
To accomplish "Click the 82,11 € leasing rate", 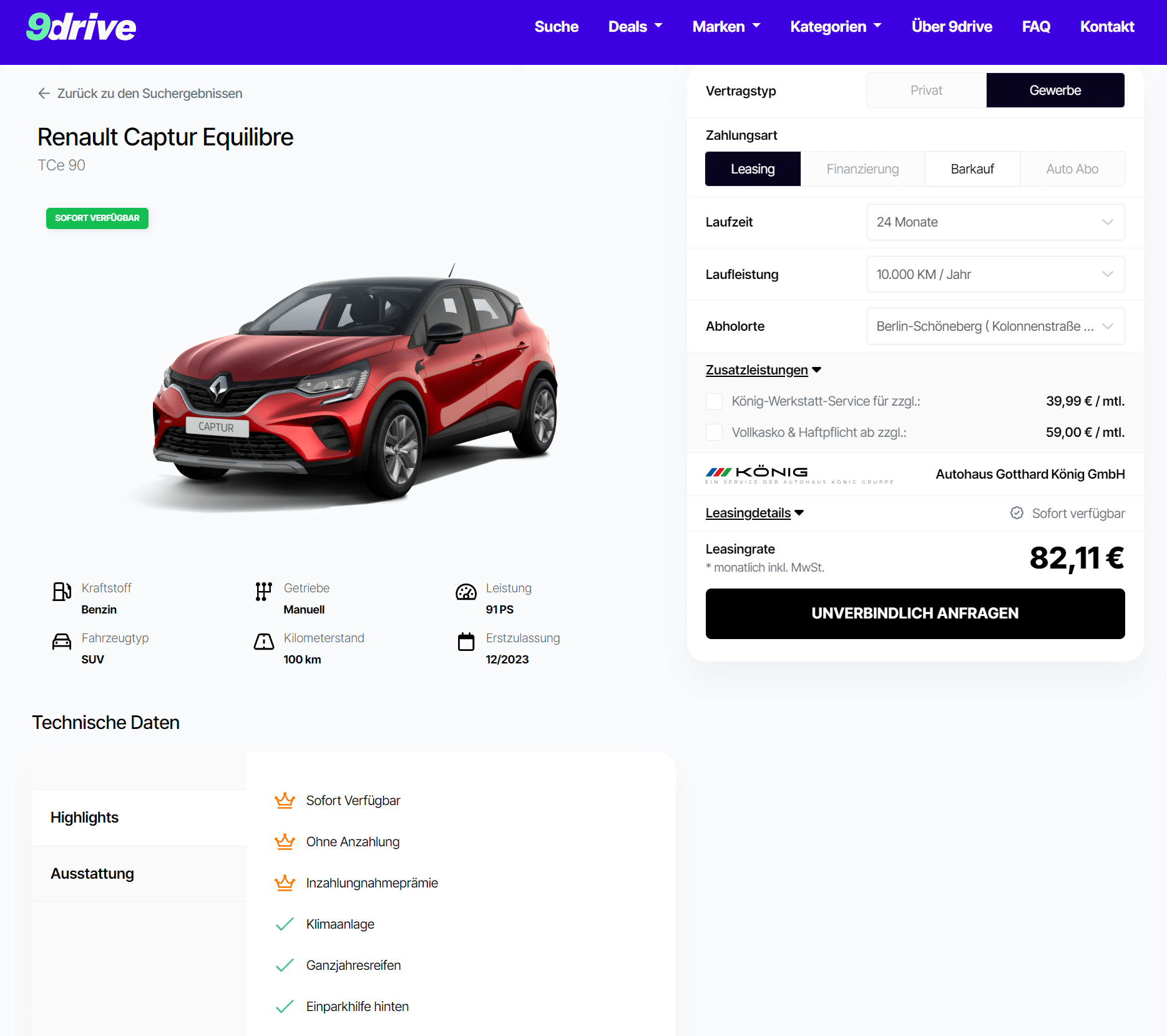I will click(1077, 558).
